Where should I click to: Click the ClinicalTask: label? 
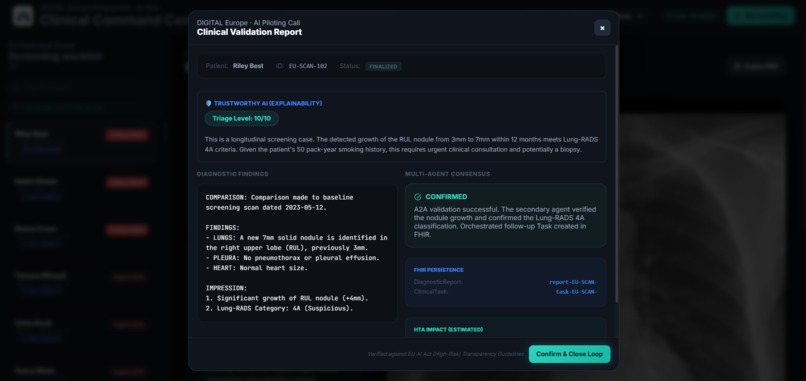[431, 292]
